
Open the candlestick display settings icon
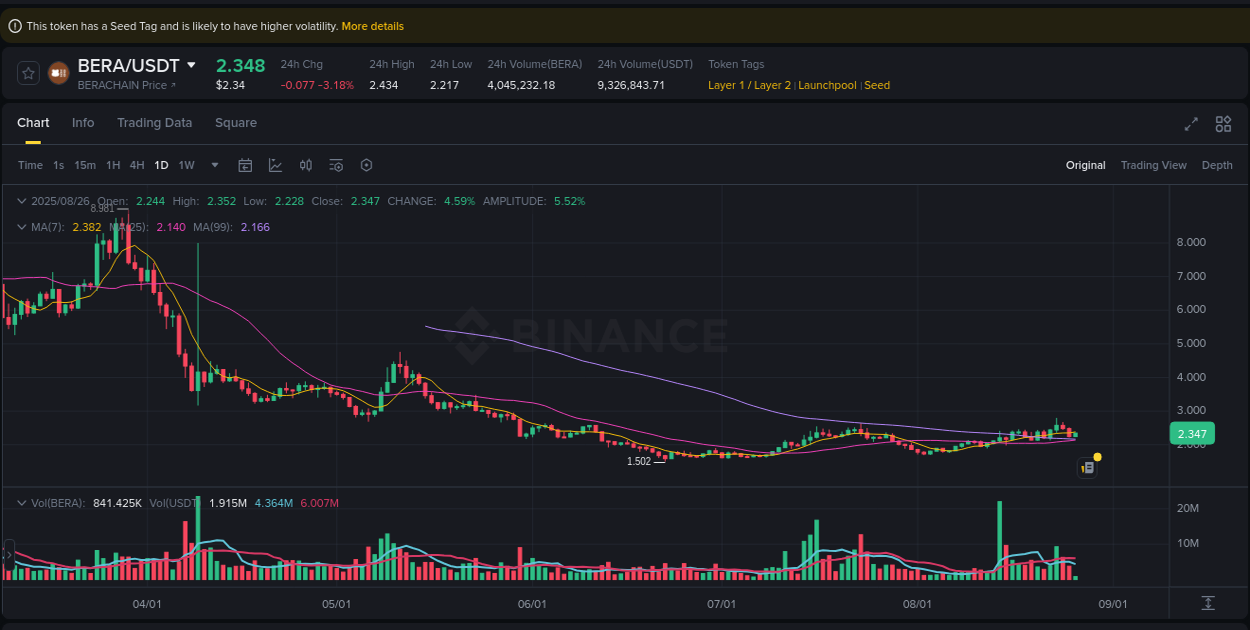[x=306, y=164]
